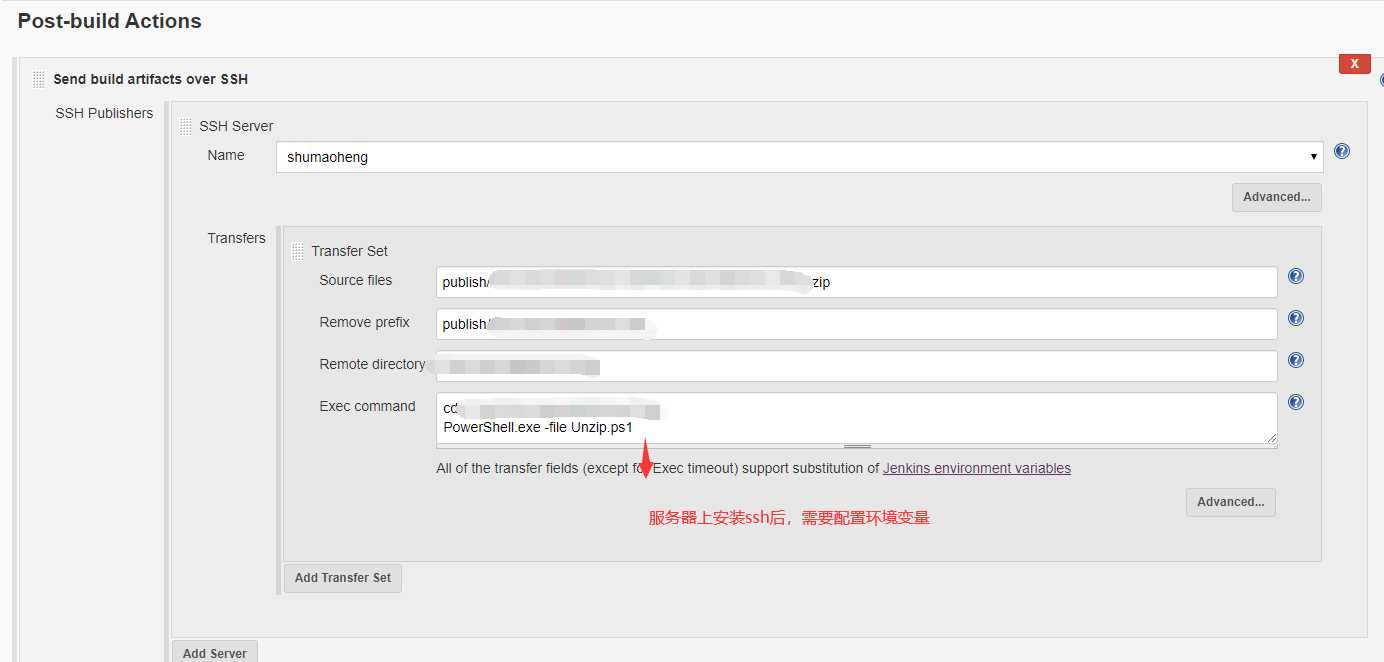The height and width of the screenshot is (662, 1384).
Task: Click the drag handle next to SSH Server
Action: tap(186, 126)
